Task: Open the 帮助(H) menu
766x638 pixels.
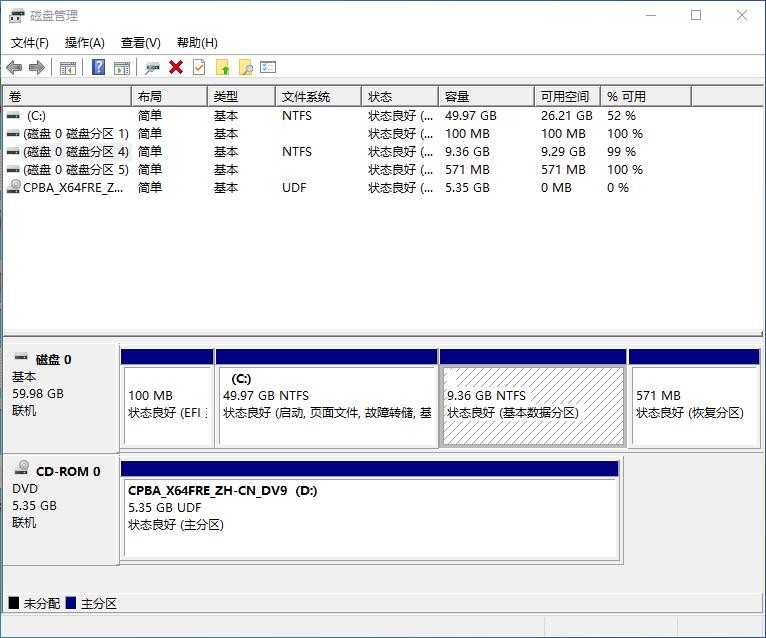Action: 197,43
